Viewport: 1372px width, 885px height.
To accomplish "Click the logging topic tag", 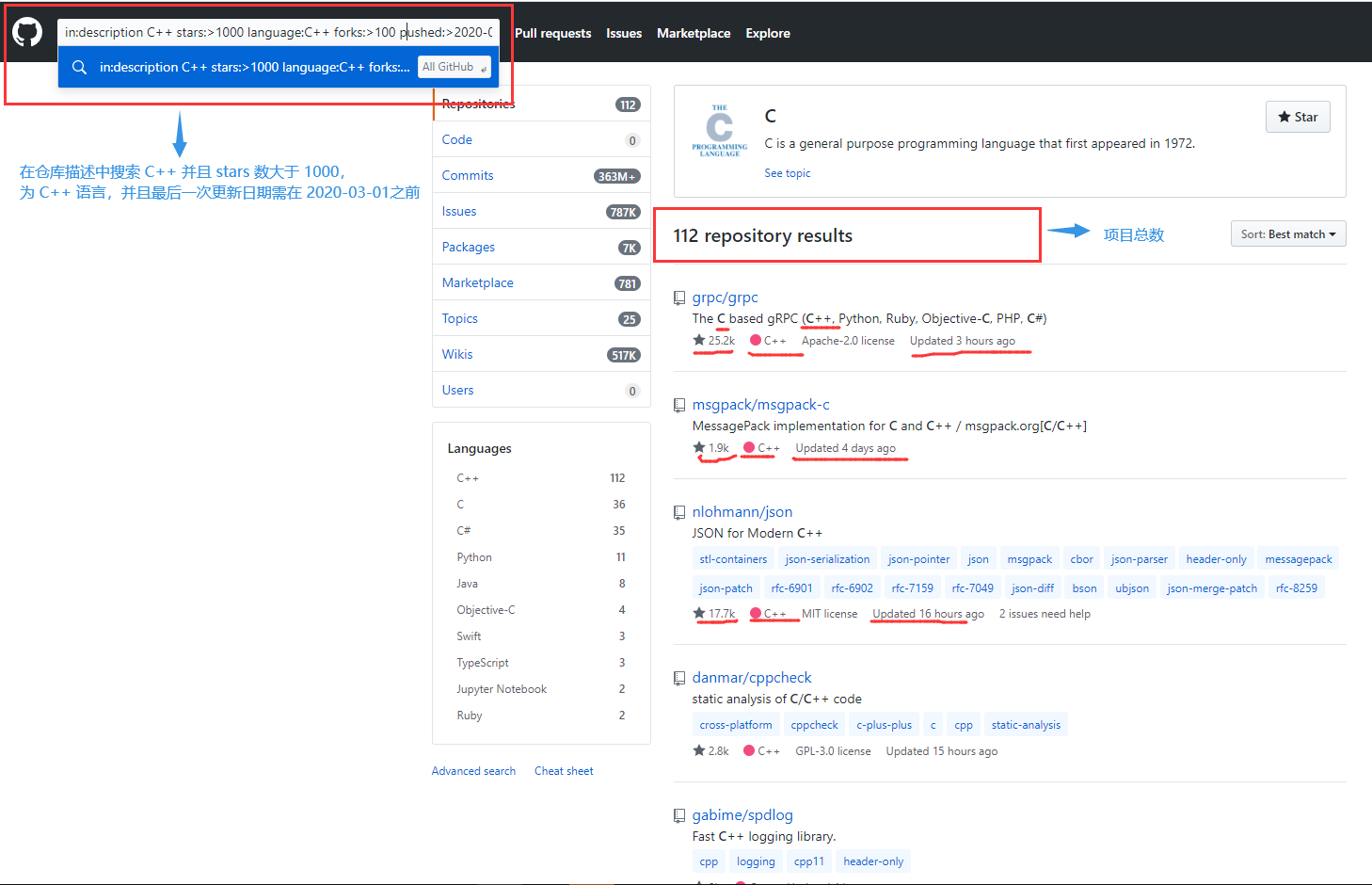I will tap(756, 861).
